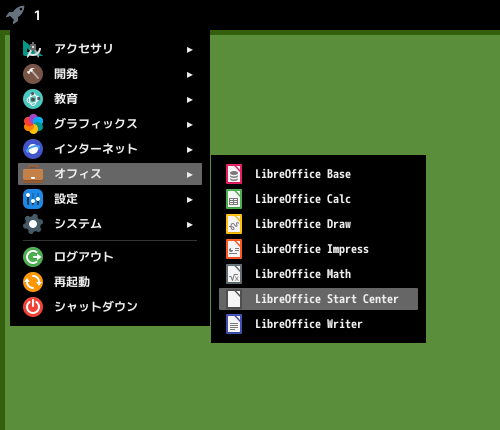This screenshot has width=500, height=430.
Task: Expand the 開発 submenu arrow
Action: (x=190, y=75)
